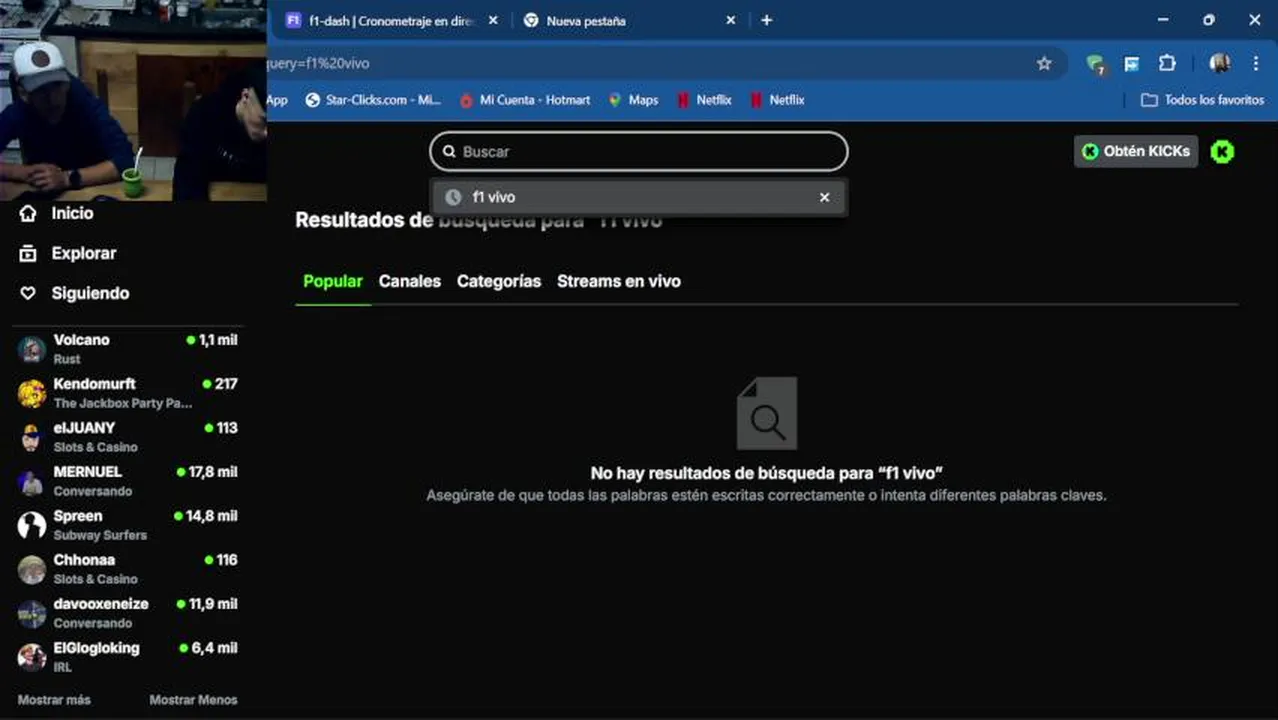Switch to the Streams en vivo tab
The image size is (1278, 720).
click(x=619, y=282)
